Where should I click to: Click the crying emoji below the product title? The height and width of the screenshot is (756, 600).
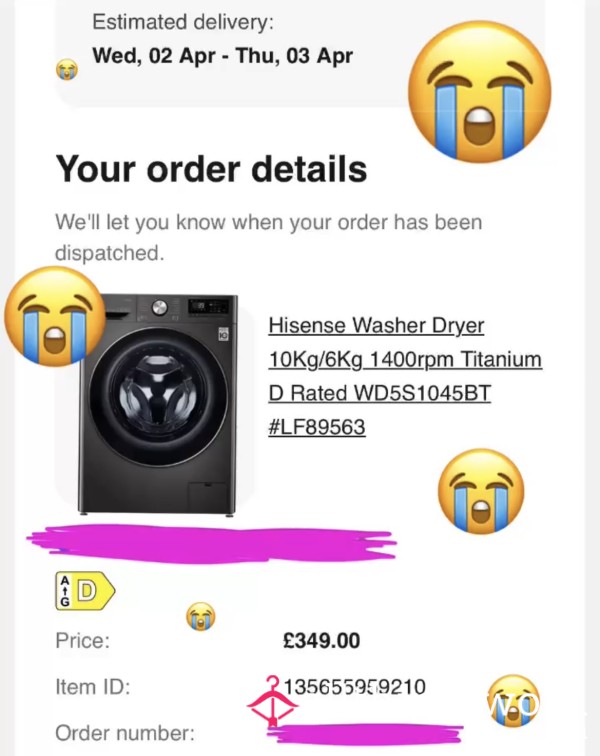pos(481,491)
